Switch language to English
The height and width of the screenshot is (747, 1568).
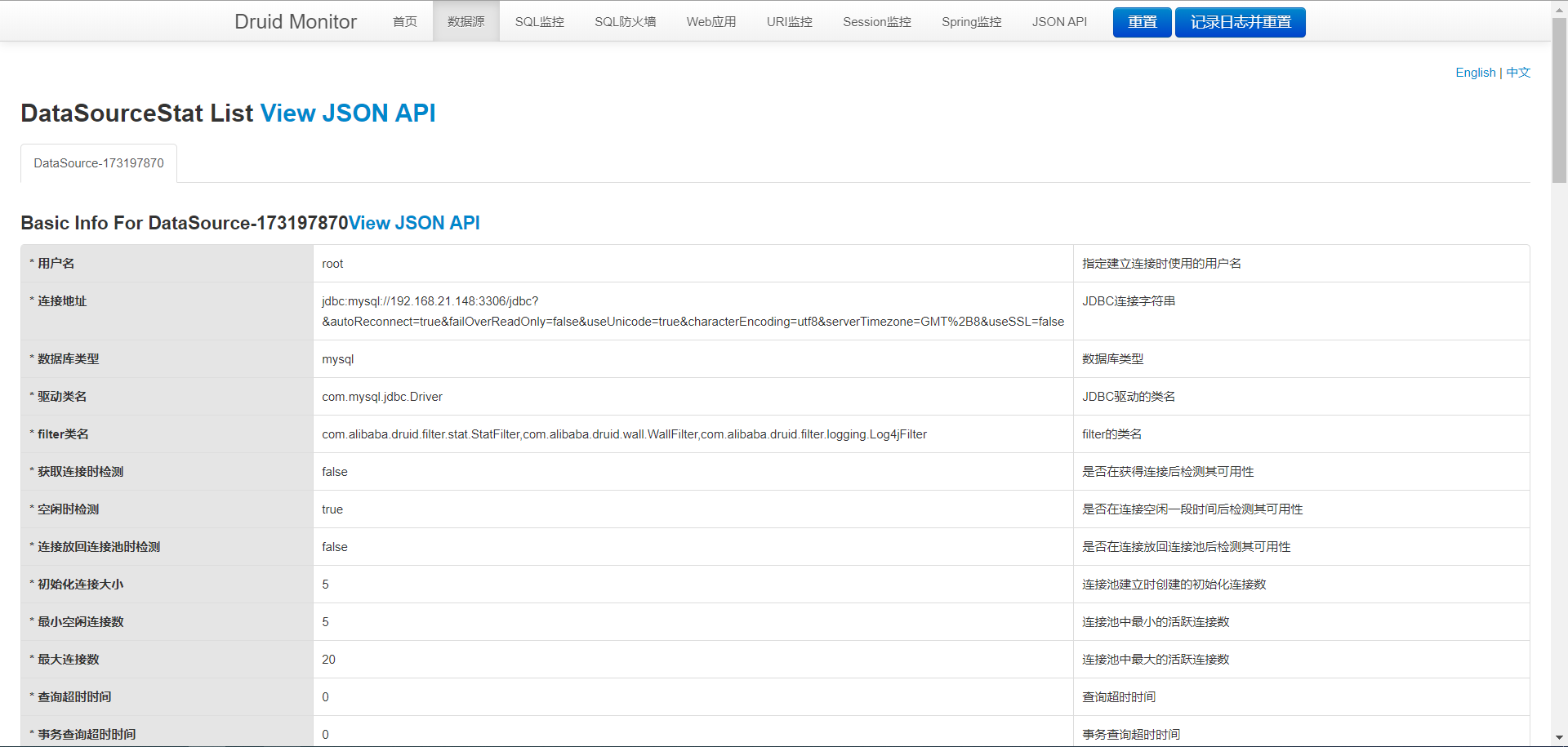pos(1475,73)
